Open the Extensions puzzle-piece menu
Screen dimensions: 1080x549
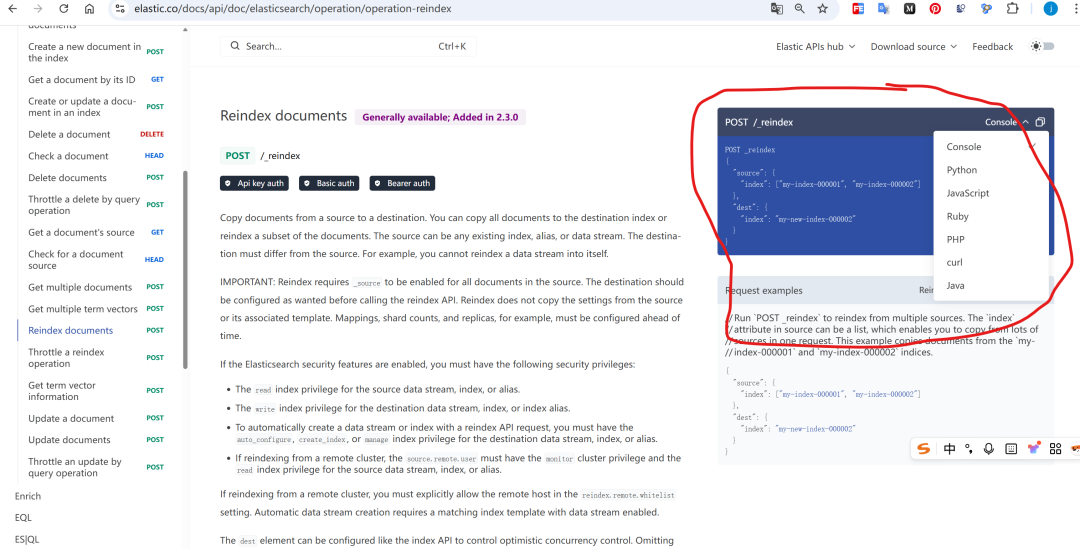(1012, 9)
